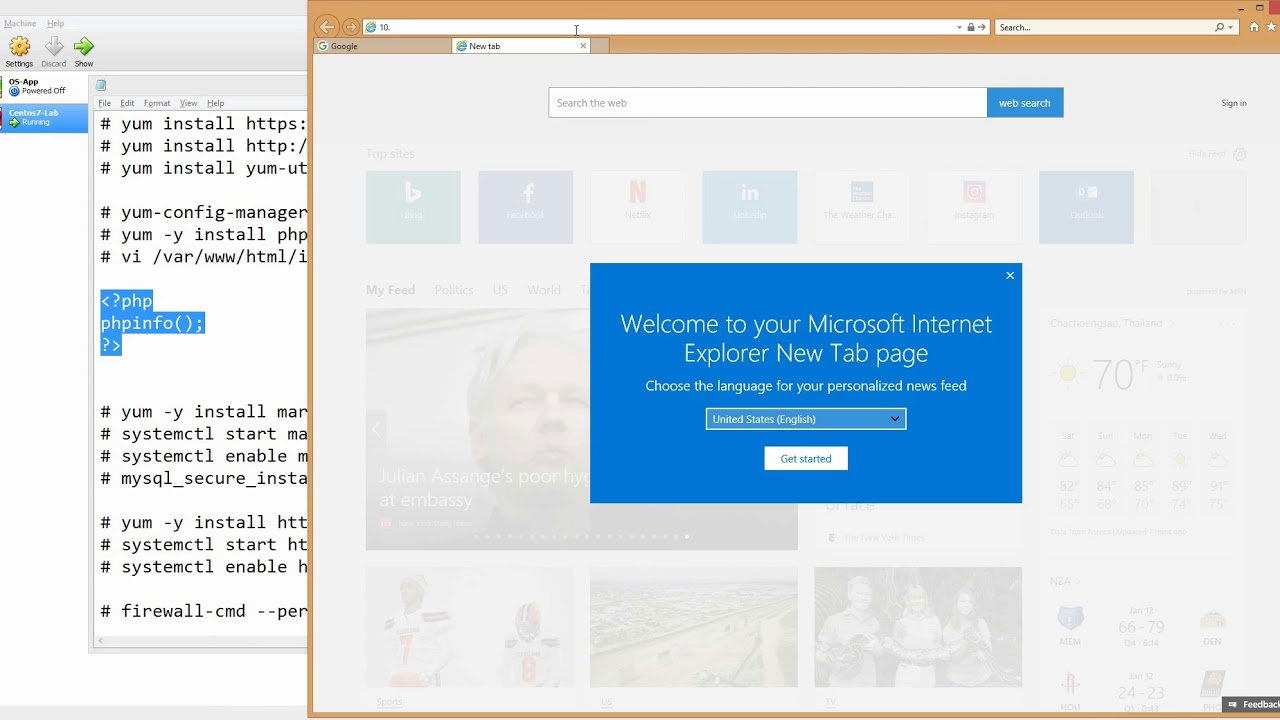Close the Welcome dialog with X
Screen dimensions: 1280x720
(1010, 276)
